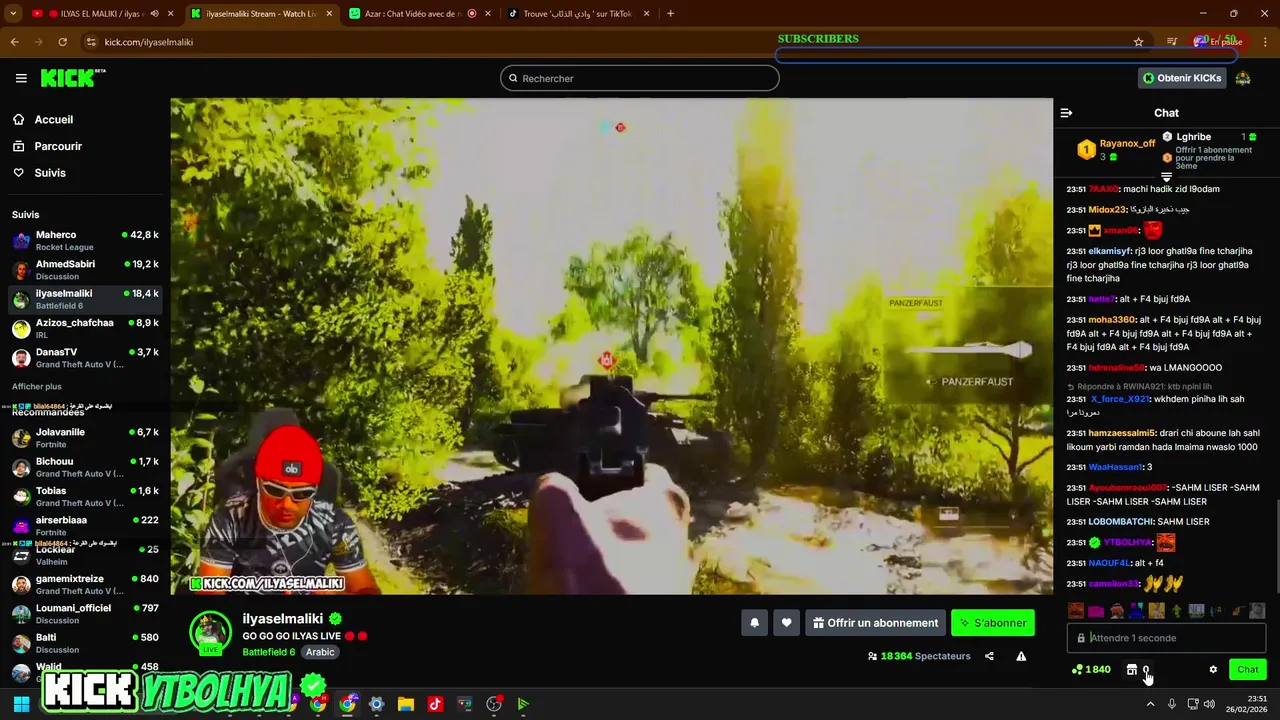Collapse the chat panel with the arrow icon
Screen dimensions: 1280x720
pyautogui.click(x=1066, y=113)
